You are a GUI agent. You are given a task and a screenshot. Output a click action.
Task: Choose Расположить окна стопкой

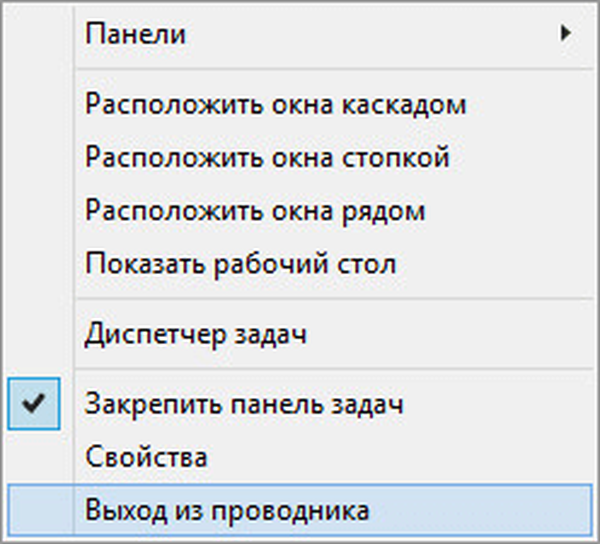pyautogui.click(x=267, y=157)
